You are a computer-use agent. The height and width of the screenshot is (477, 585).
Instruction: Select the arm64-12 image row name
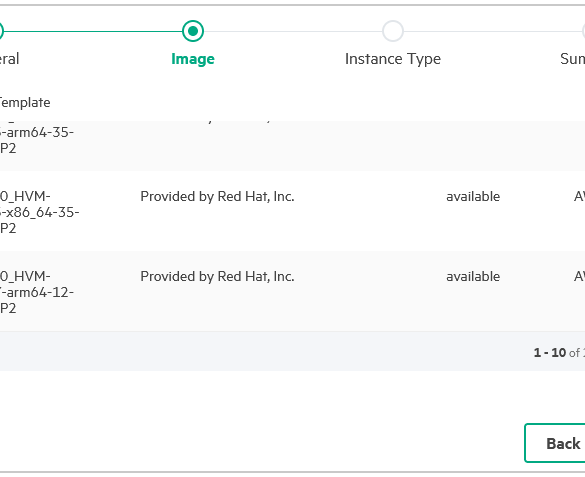point(37,292)
